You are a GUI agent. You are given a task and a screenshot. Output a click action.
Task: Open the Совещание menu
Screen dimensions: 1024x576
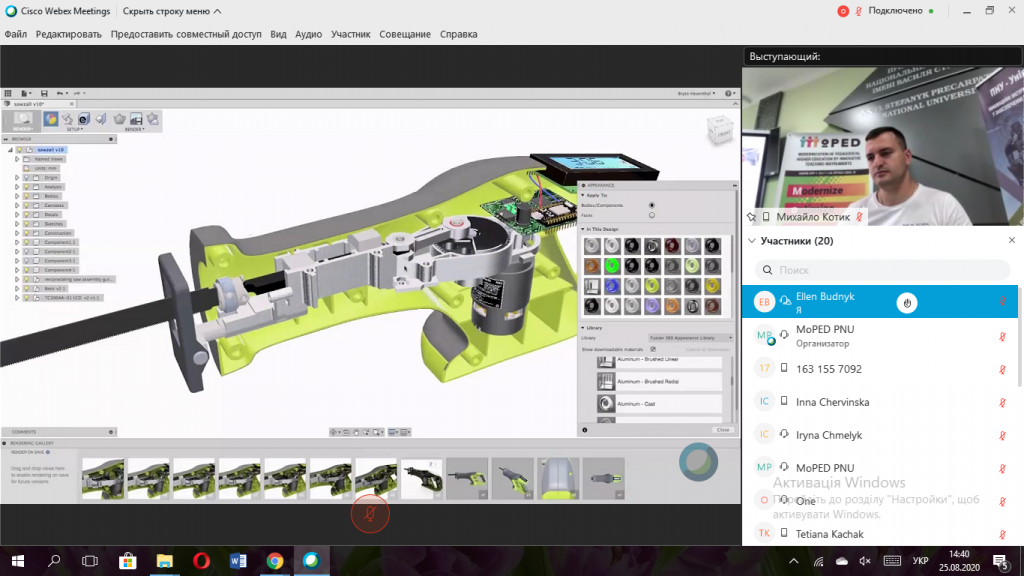click(405, 34)
